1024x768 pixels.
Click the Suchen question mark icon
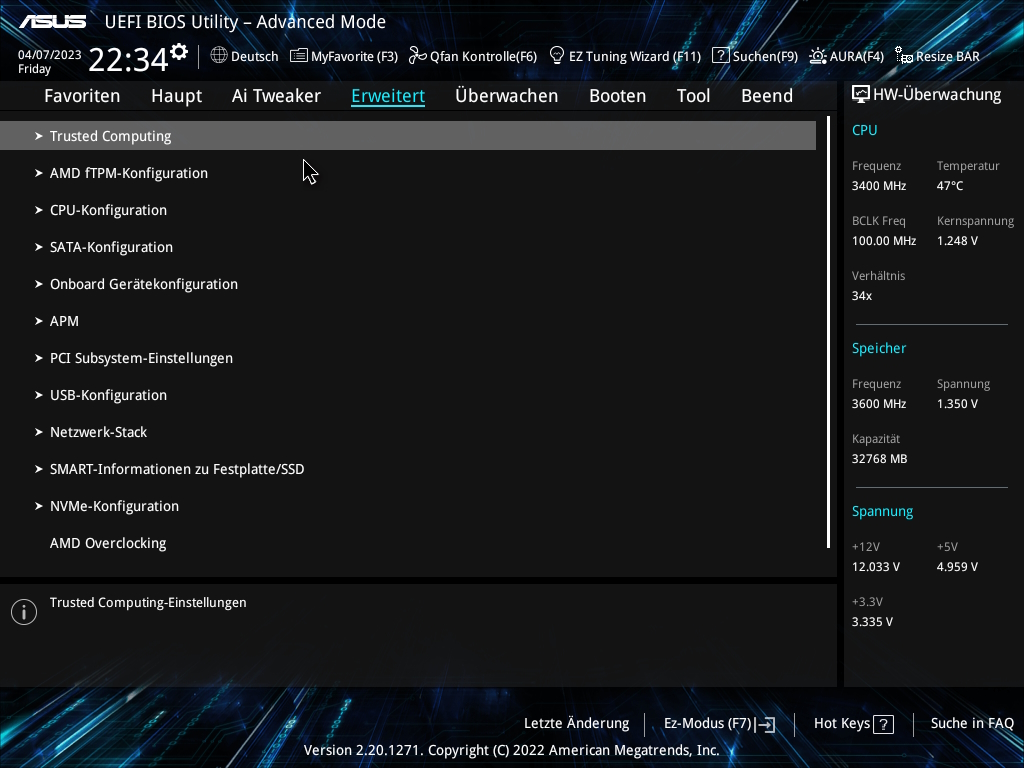[x=720, y=56]
